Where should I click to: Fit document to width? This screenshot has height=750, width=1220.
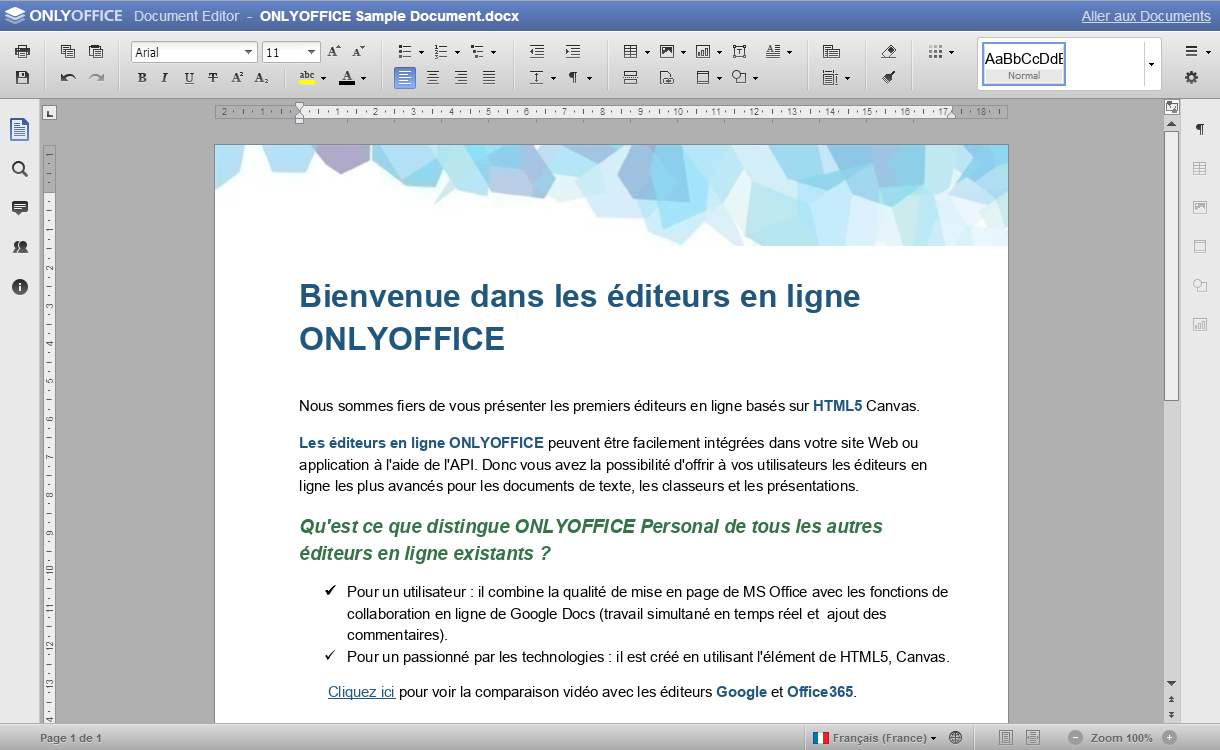click(1033, 738)
